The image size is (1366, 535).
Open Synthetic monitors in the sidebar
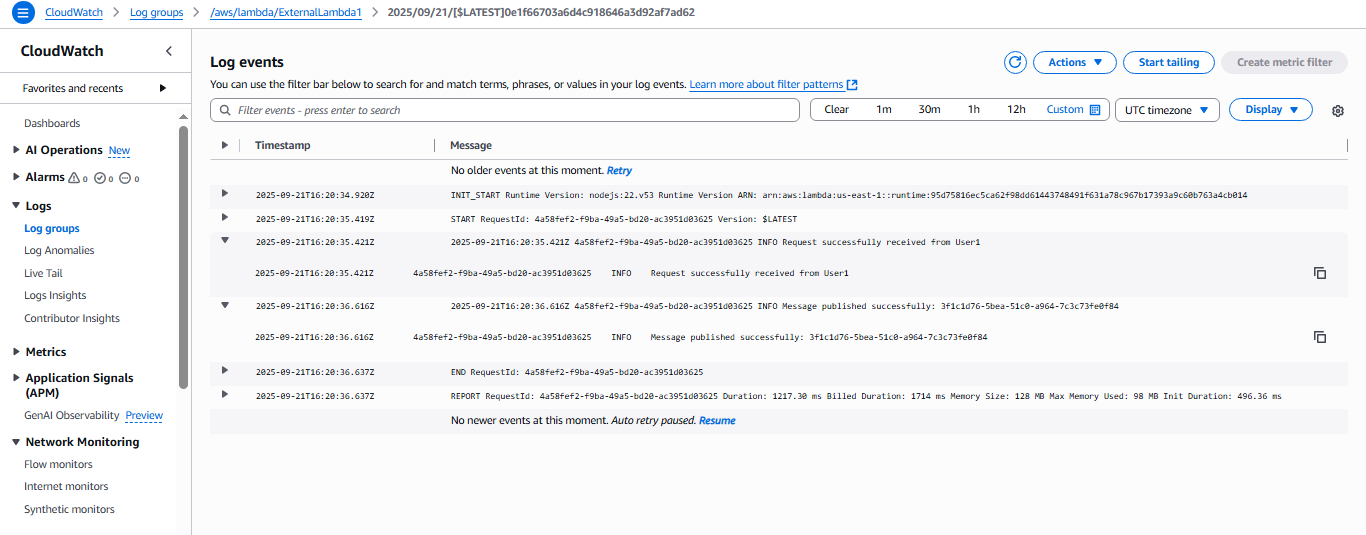click(x=69, y=510)
